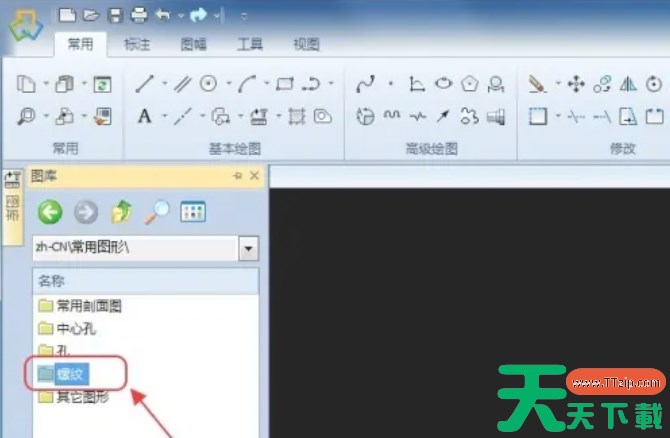Select the Erase tool in 修改 group
The height and width of the screenshot is (438, 670).
point(537,84)
